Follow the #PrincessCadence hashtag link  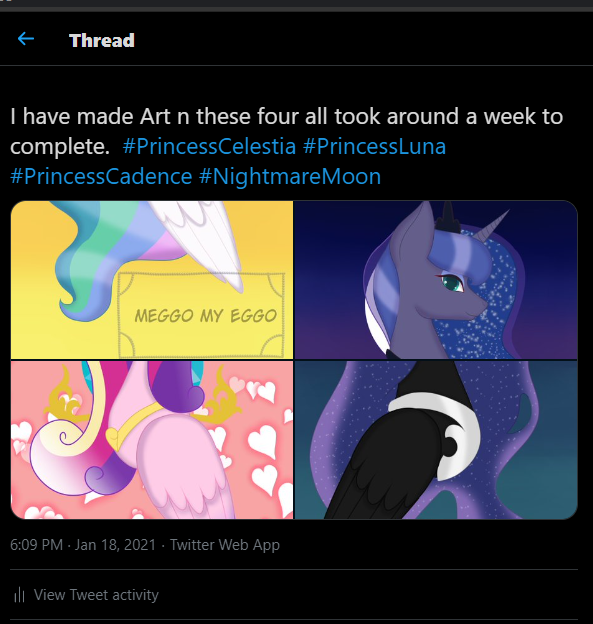pyautogui.click(x=101, y=176)
